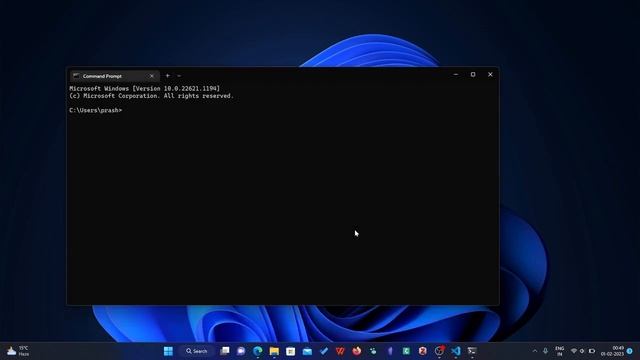The height and width of the screenshot is (360, 640).
Task: Click the Microsoft Corporation copyright line
Action: pos(151,96)
